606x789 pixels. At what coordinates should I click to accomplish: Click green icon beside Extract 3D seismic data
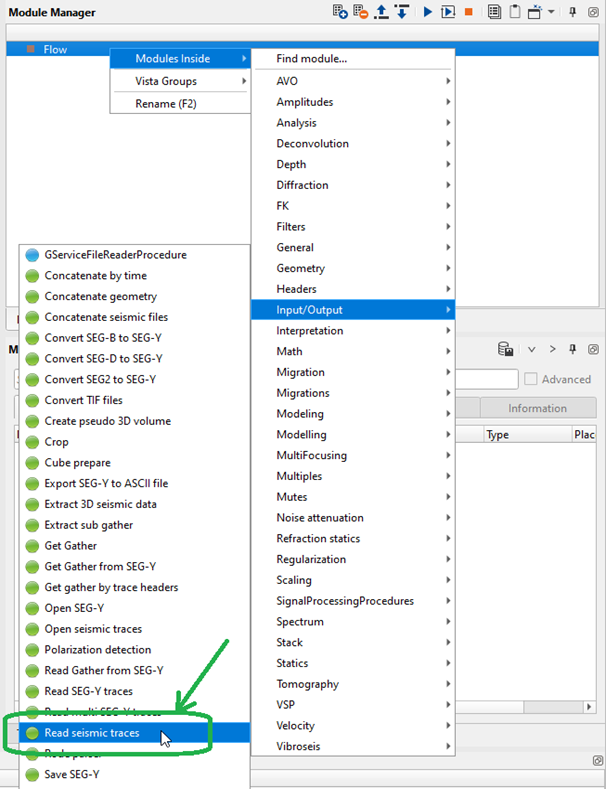(32, 504)
